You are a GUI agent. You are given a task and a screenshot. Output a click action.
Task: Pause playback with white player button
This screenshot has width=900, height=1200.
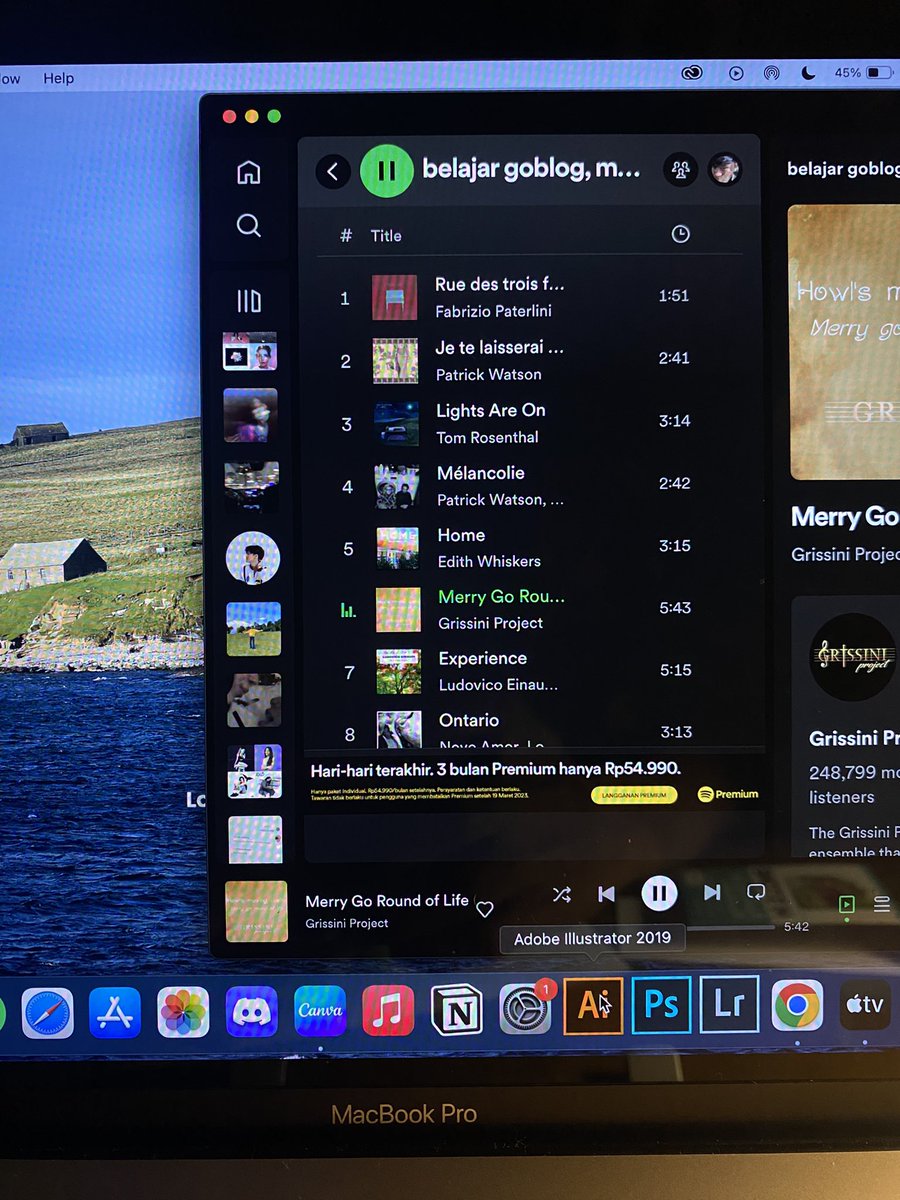pos(659,893)
